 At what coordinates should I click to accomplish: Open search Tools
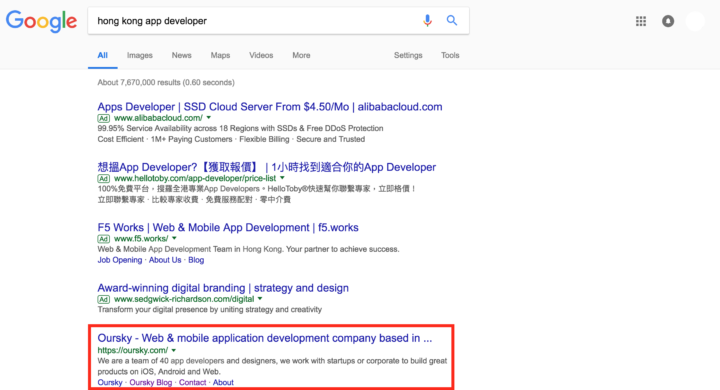pyautogui.click(x=450, y=55)
